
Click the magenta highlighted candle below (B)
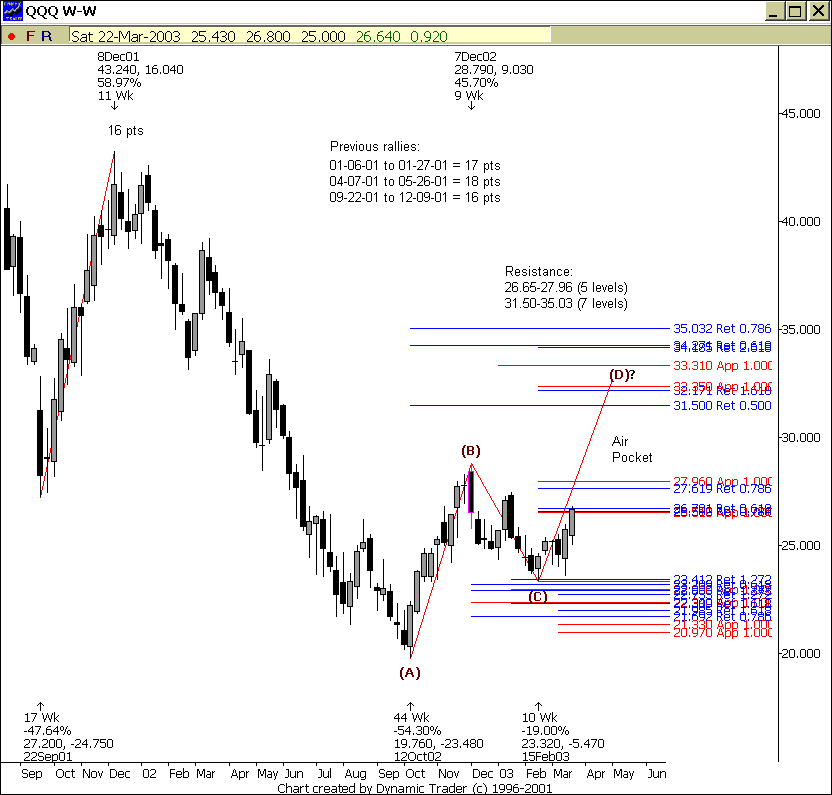tap(471, 496)
